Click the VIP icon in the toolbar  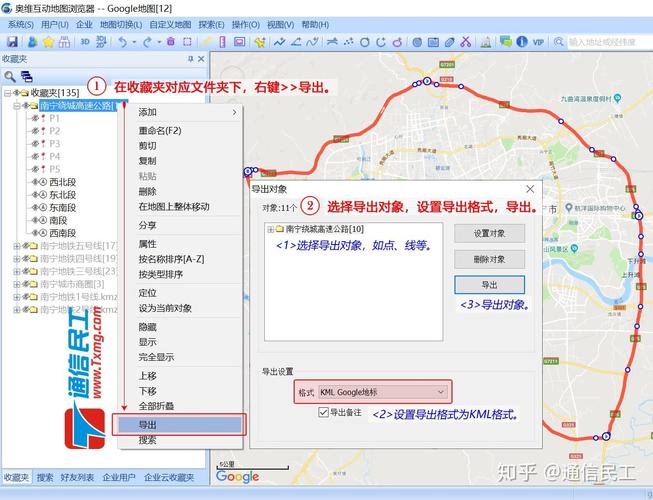coord(538,42)
